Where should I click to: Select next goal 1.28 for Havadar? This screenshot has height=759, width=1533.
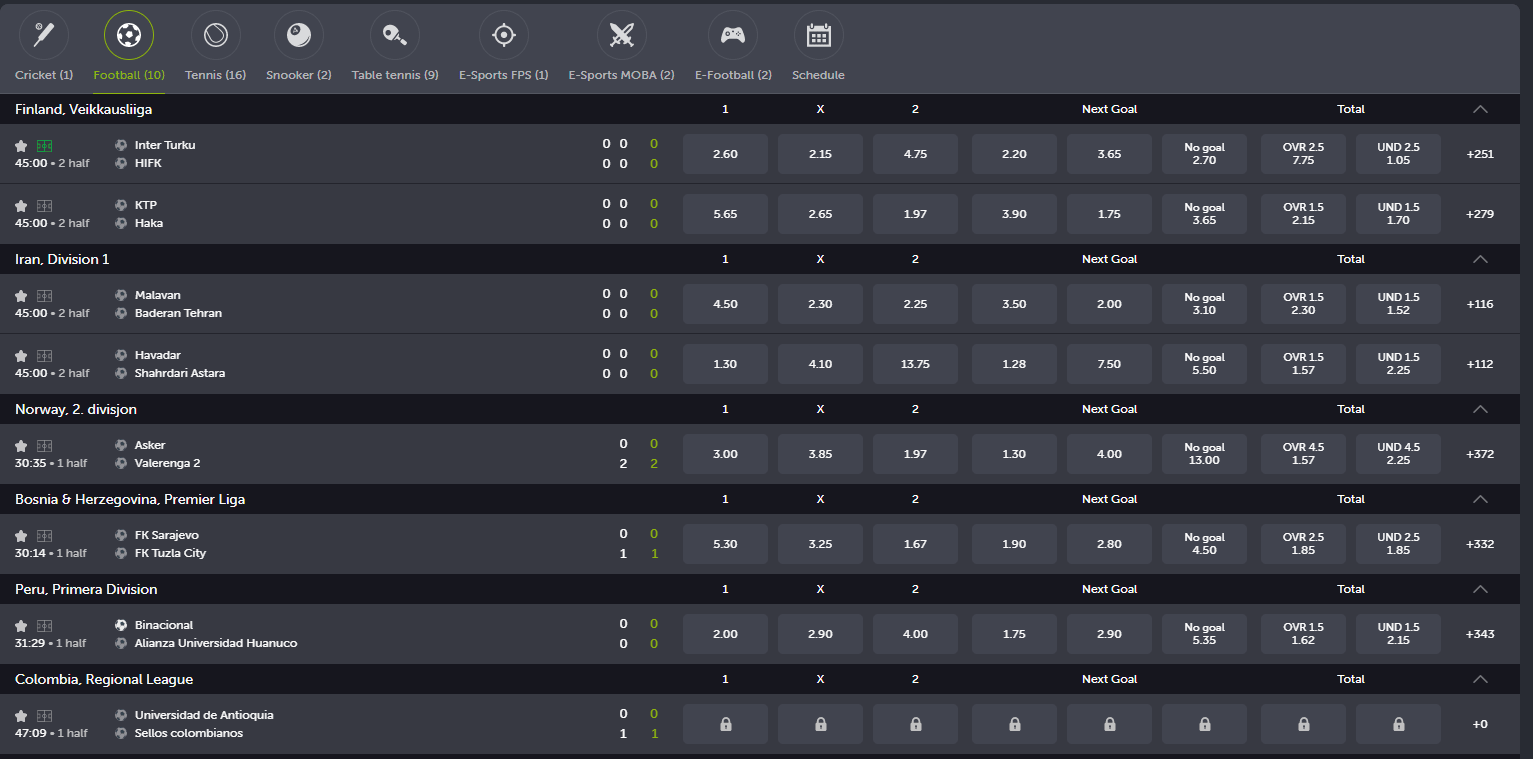1014,364
